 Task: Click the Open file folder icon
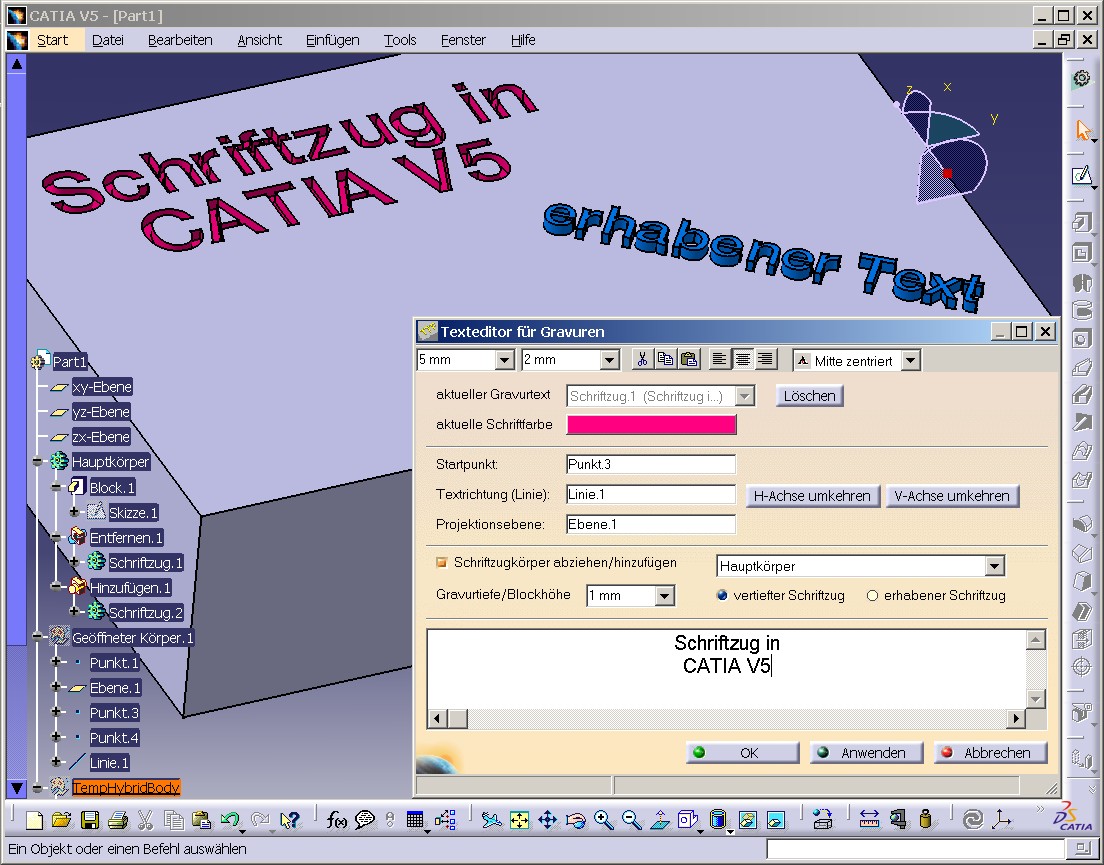coord(61,820)
